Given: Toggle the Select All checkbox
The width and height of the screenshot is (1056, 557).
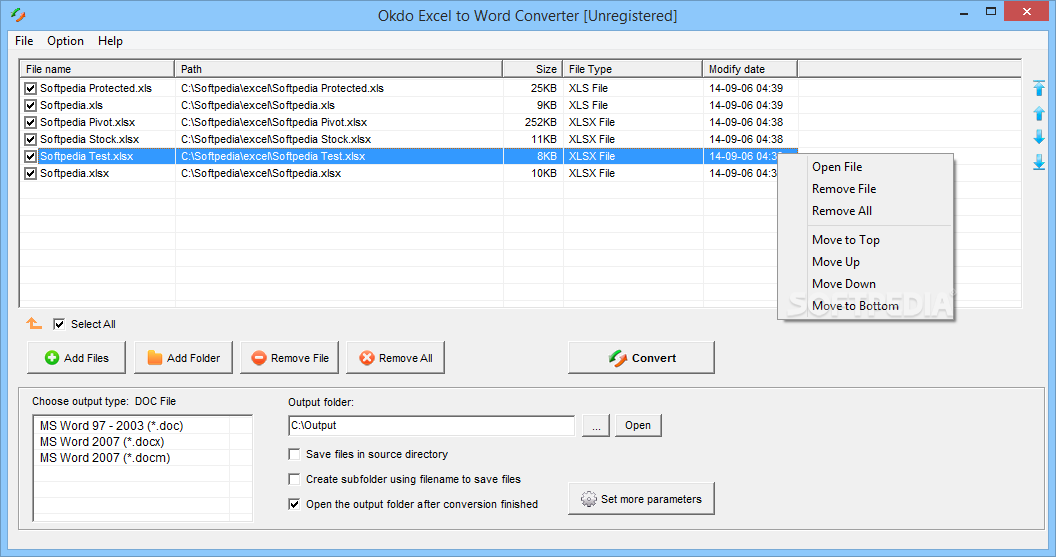Looking at the screenshot, I should (x=59, y=324).
